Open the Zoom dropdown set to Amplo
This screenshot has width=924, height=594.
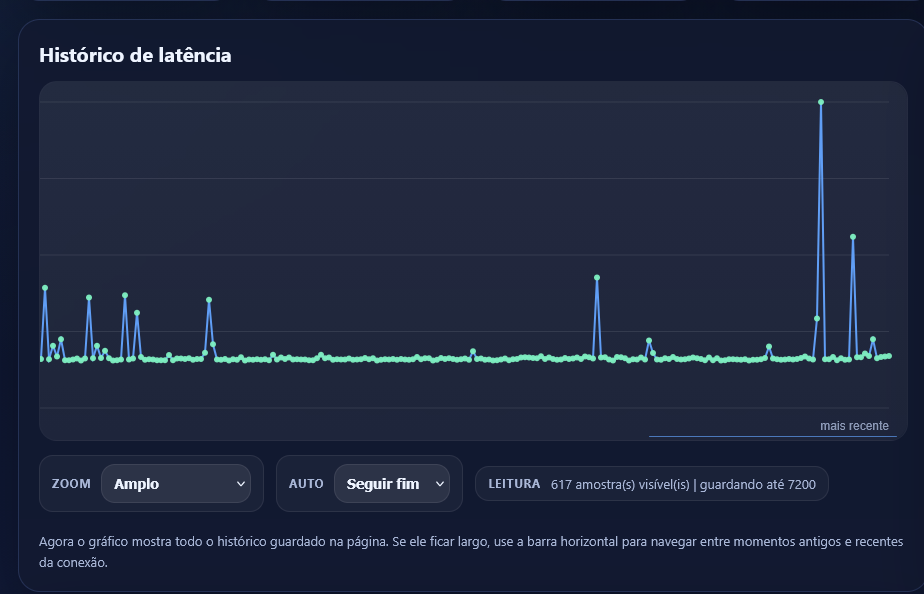pyautogui.click(x=175, y=484)
